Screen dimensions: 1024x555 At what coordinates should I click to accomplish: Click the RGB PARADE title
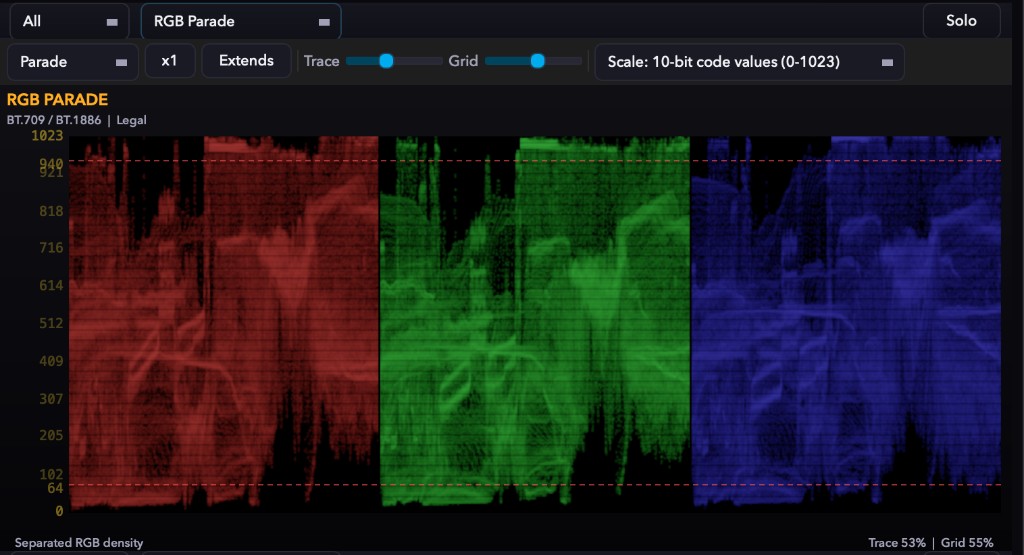[57, 99]
